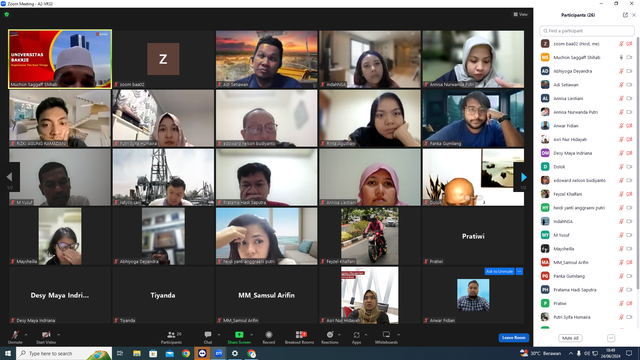Click the Record icon

[269, 335]
